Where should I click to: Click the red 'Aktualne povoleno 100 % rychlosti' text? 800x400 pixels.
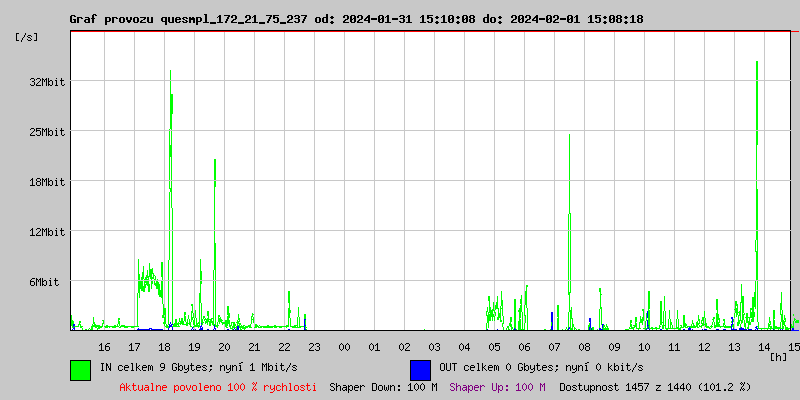click(218, 387)
